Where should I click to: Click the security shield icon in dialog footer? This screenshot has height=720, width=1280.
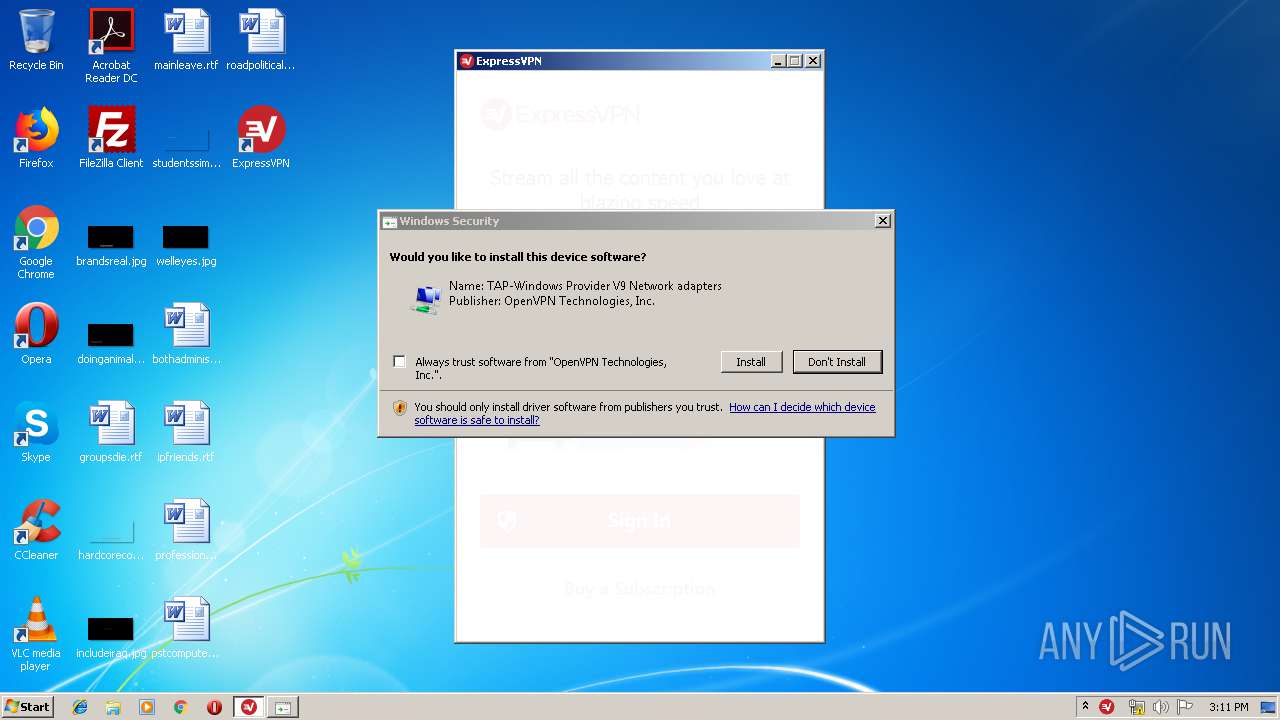coord(400,407)
